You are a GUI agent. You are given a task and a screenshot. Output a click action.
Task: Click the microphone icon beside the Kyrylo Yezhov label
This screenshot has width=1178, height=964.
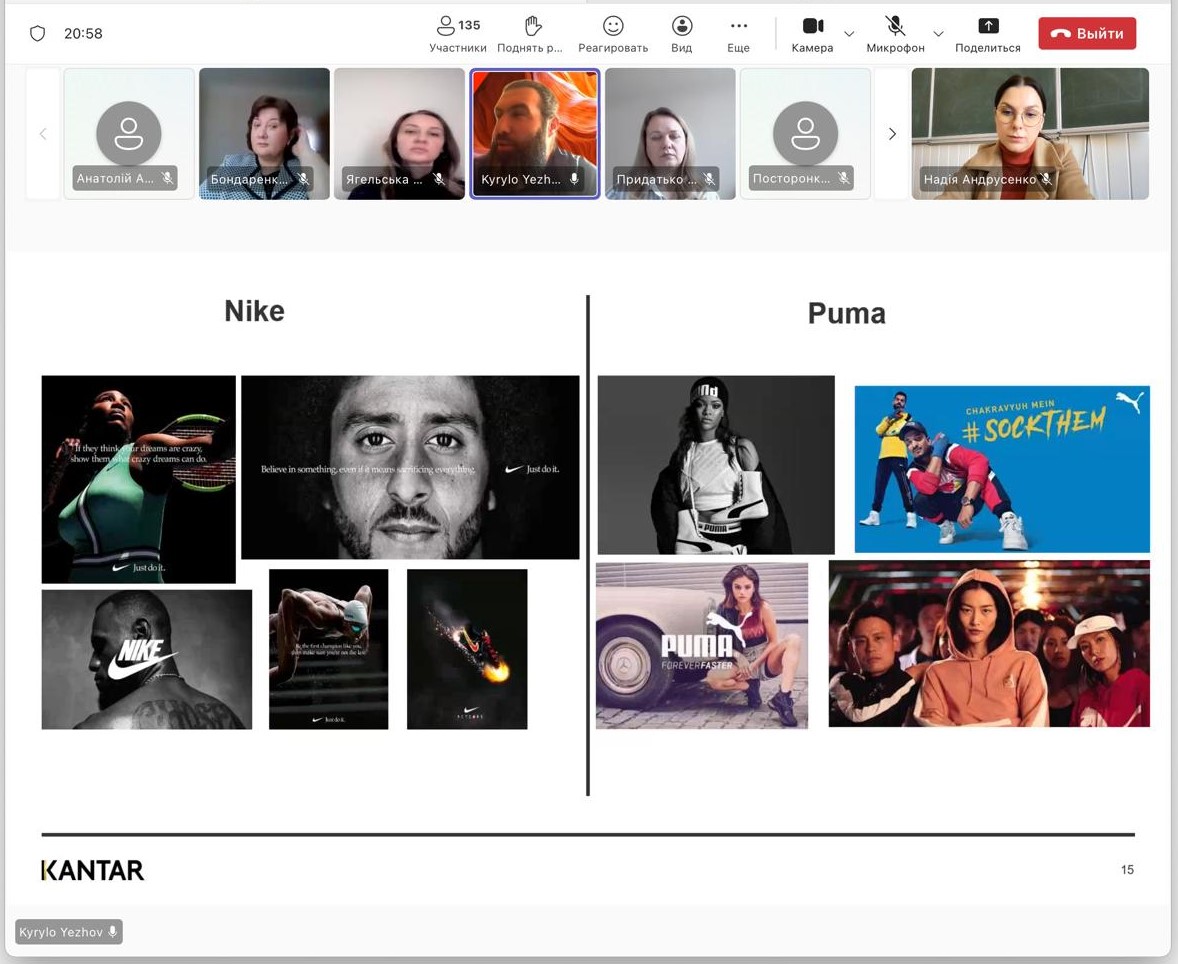click(113, 932)
